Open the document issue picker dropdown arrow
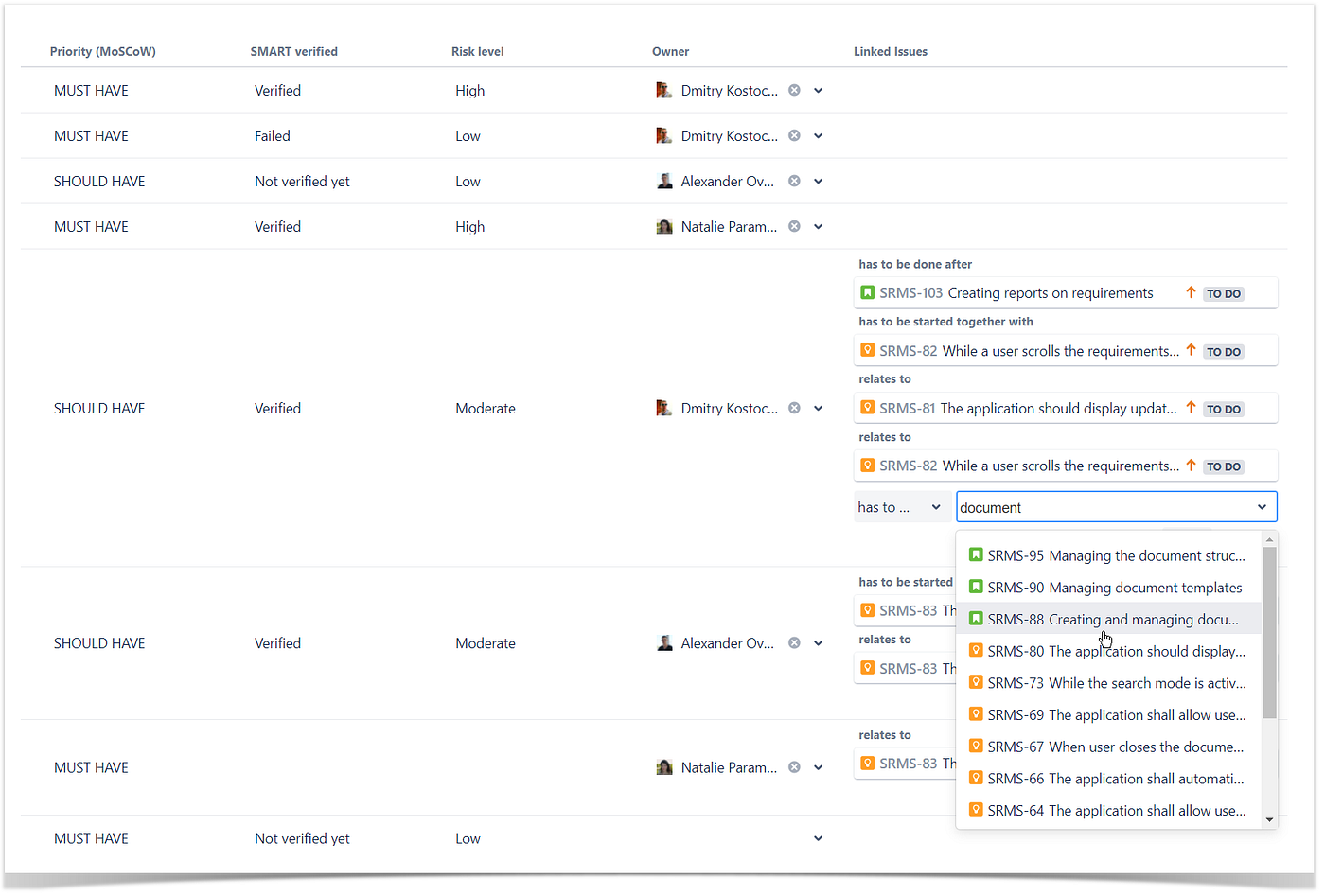 pos(1261,506)
